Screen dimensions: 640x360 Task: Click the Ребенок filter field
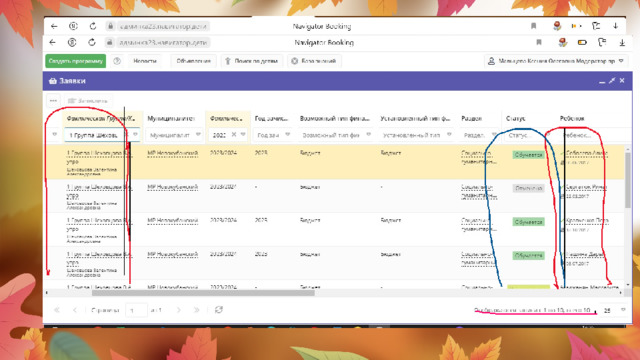pyautogui.click(x=590, y=135)
